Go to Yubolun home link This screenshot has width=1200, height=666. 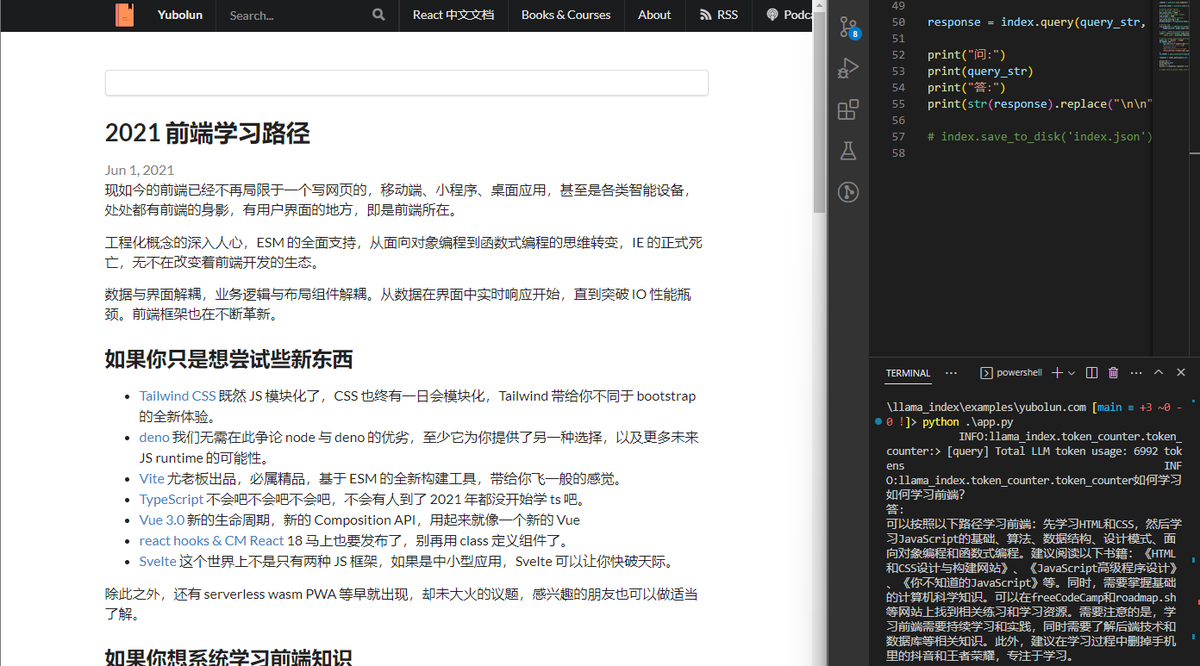pyautogui.click(x=180, y=15)
